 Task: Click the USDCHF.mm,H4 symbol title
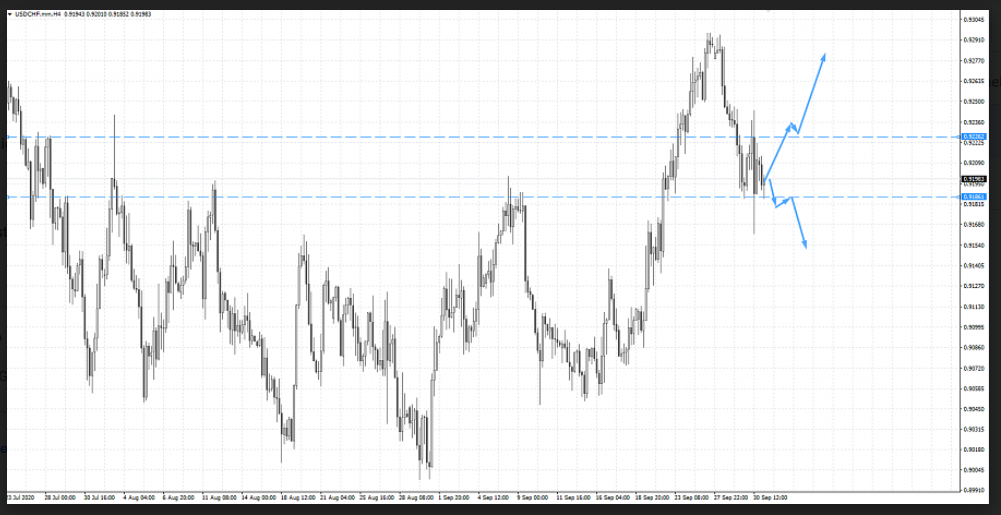click(x=37, y=14)
